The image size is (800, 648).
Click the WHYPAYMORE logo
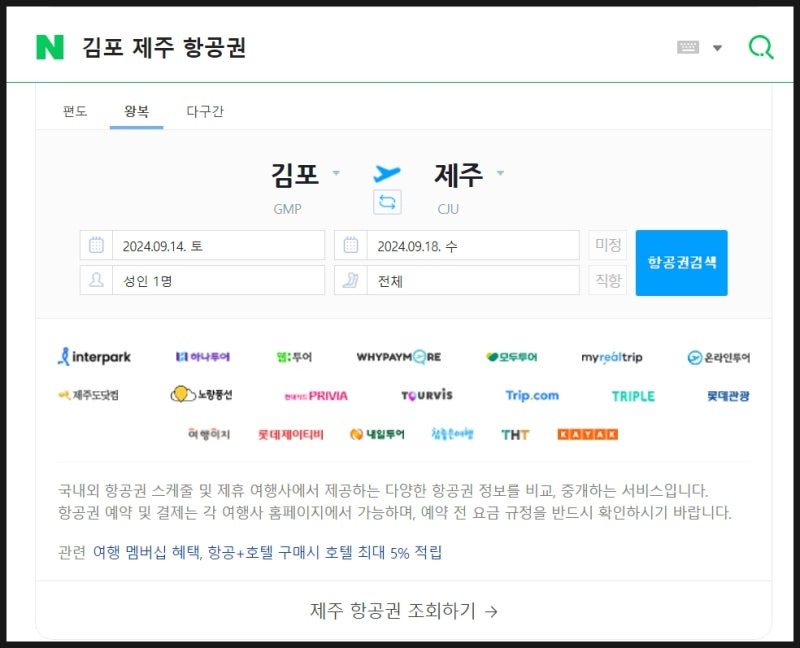(398, 357)
